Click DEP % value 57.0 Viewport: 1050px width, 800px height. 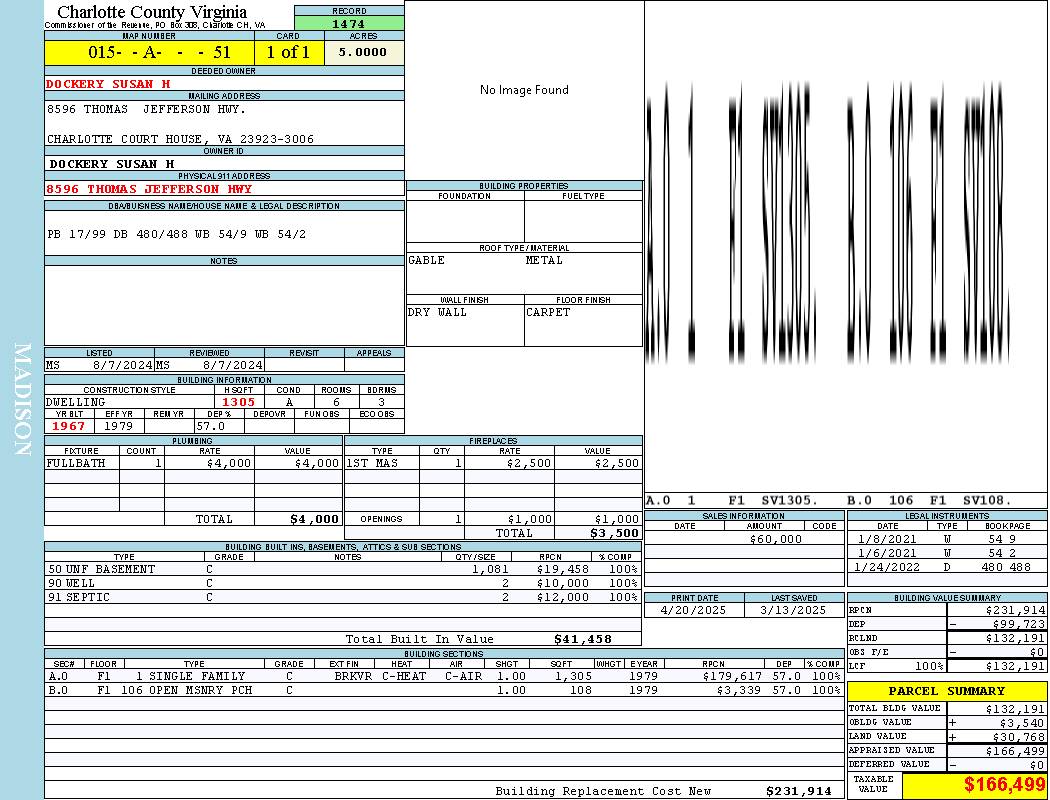point(210,426)
